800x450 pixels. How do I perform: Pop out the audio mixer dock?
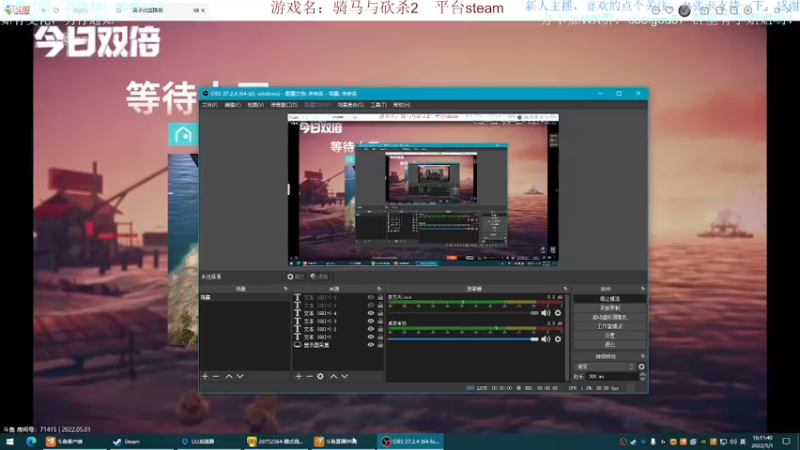coord(565,289)
